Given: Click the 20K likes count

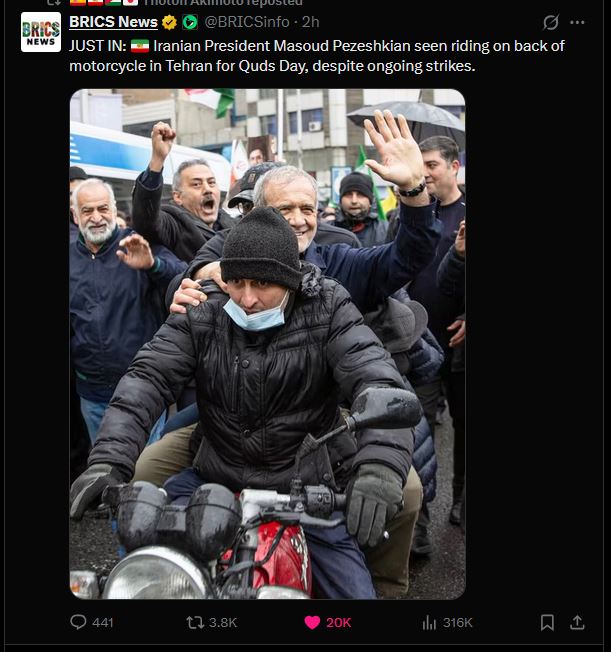Looking at the screenshot, I should [x=339, y=622].
